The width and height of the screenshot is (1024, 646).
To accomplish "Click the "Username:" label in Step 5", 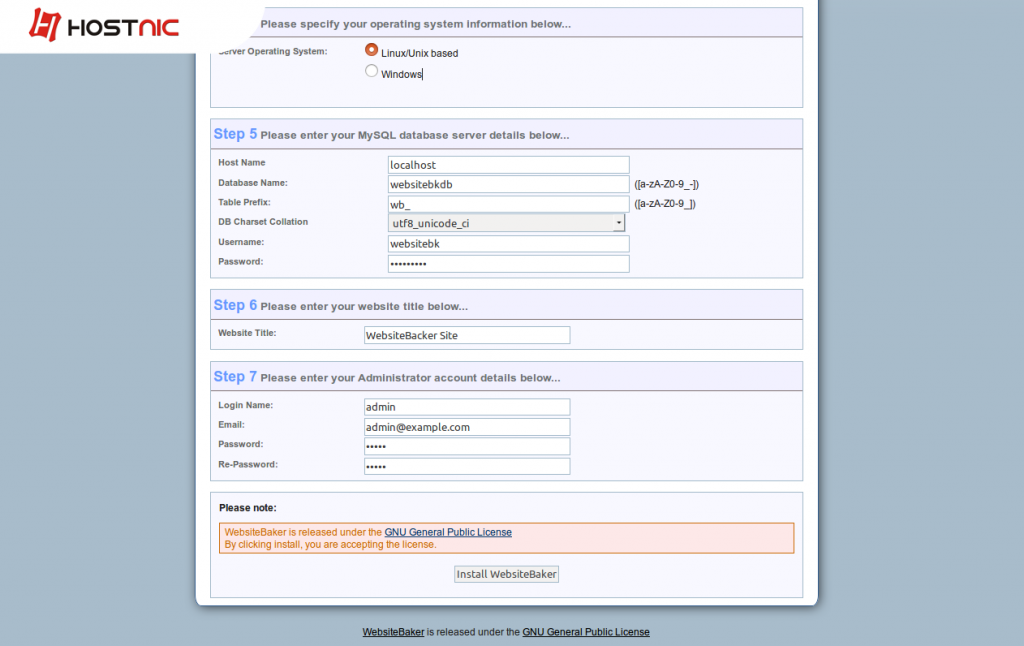I will 241,242.
